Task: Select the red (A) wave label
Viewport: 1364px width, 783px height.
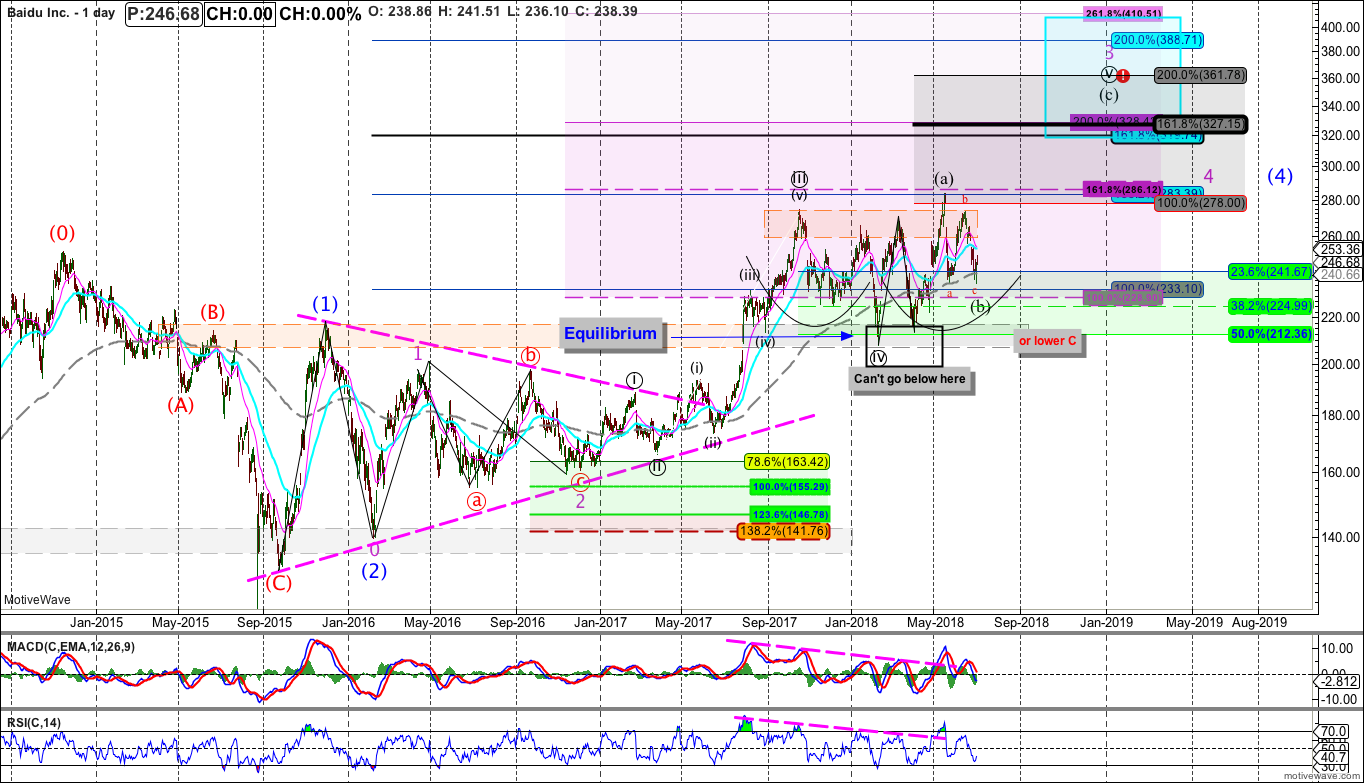Action: point(180,405)
